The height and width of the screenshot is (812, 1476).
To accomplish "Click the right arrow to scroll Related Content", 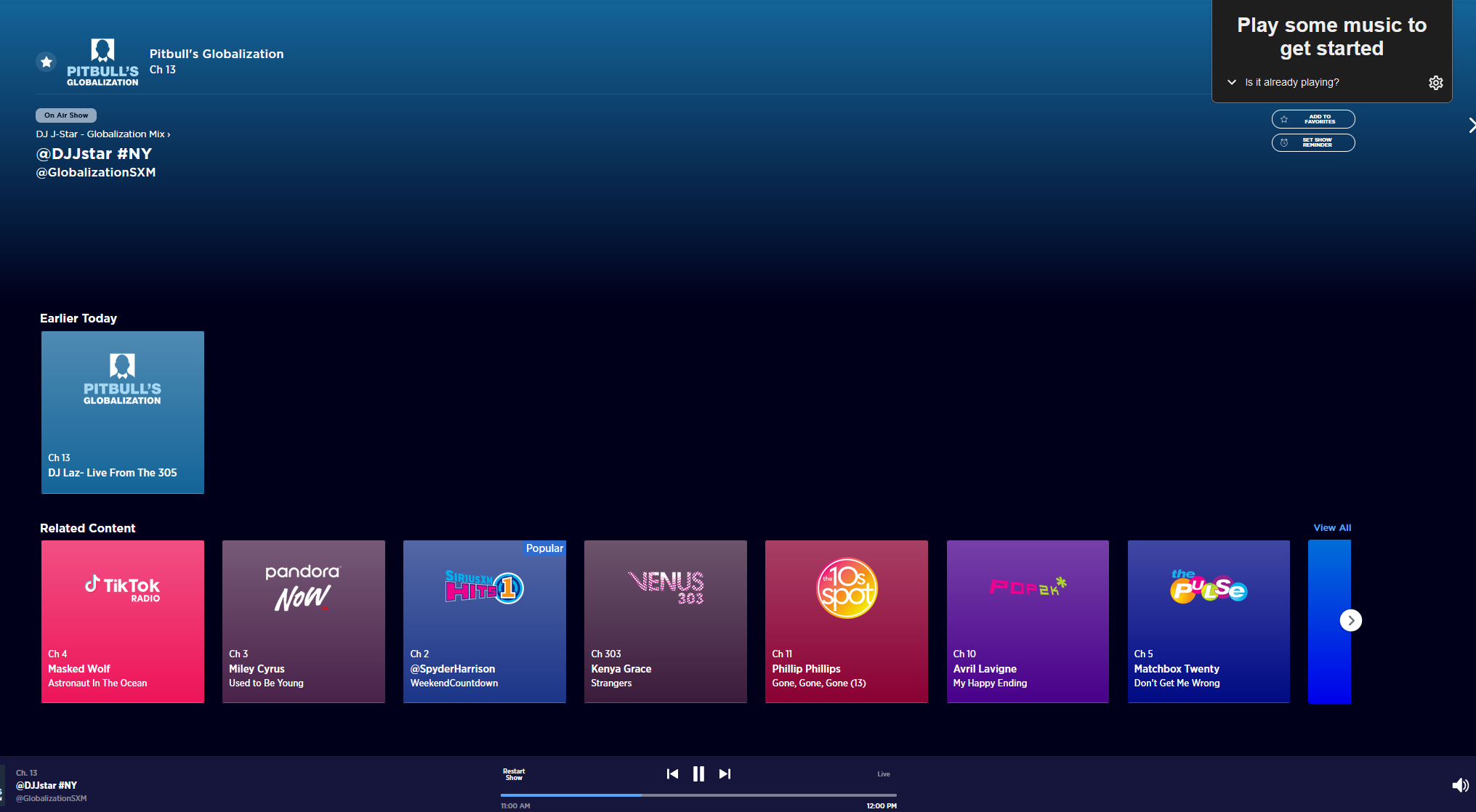I will [x=1351, y=620].
